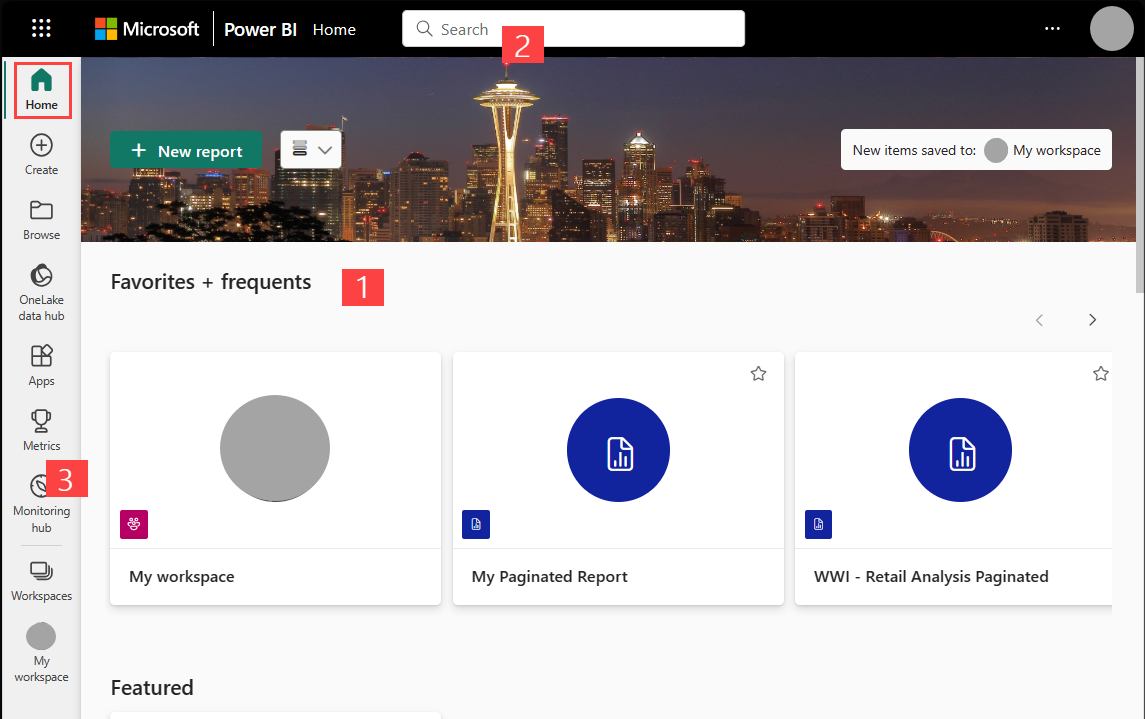Click New items saved to My workspace
This screenshot has height=719, width=1145.
(976, 150)
